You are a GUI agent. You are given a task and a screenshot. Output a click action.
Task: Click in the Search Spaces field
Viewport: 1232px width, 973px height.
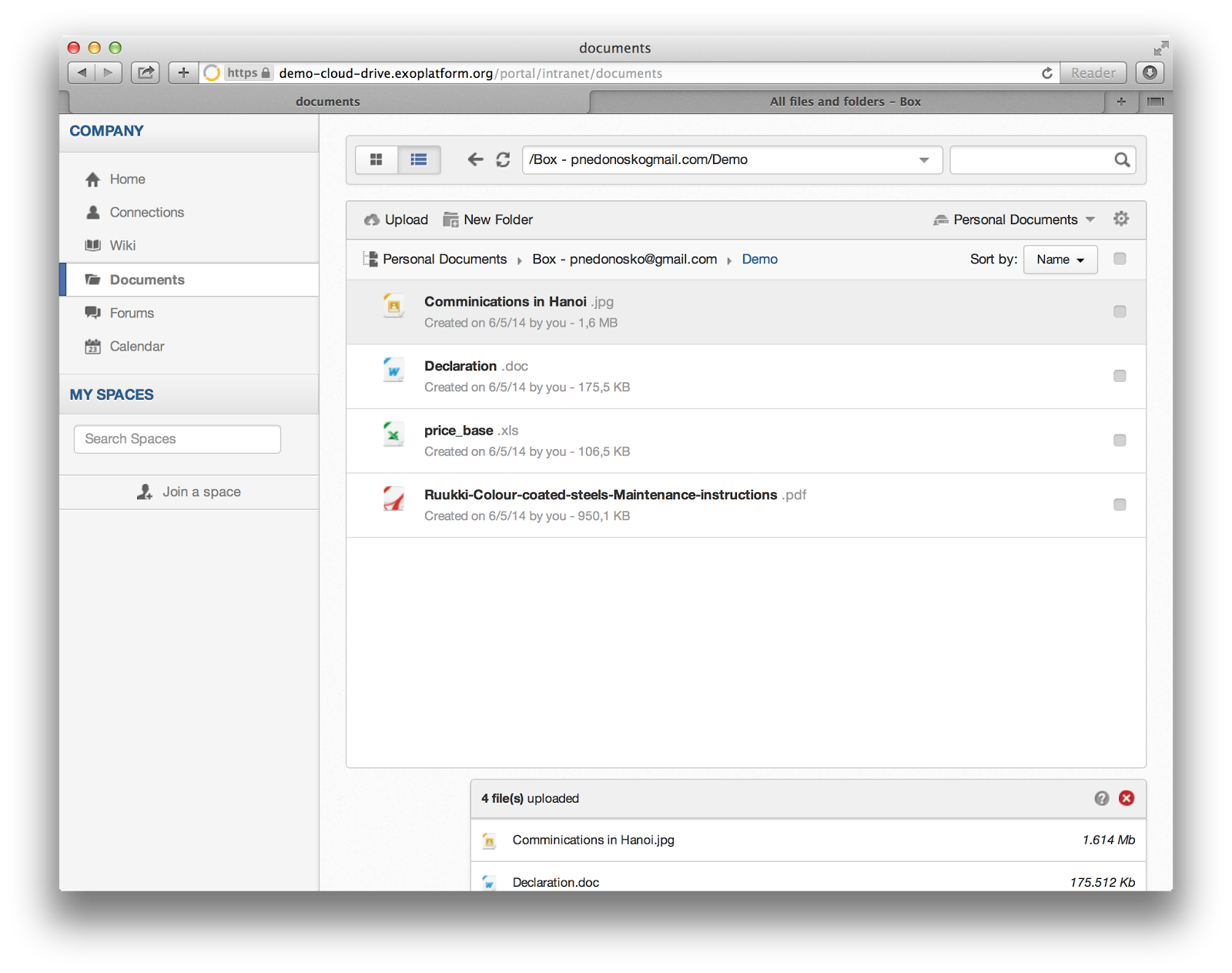point(177,439)
